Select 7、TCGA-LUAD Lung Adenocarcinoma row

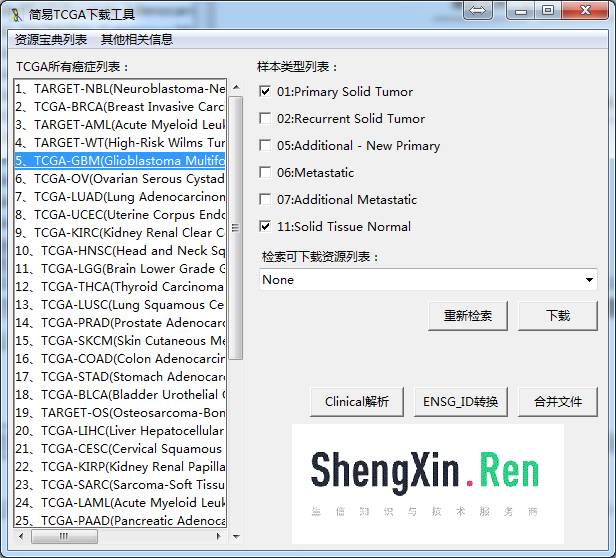pyautogui.click(x=120, y=197)
